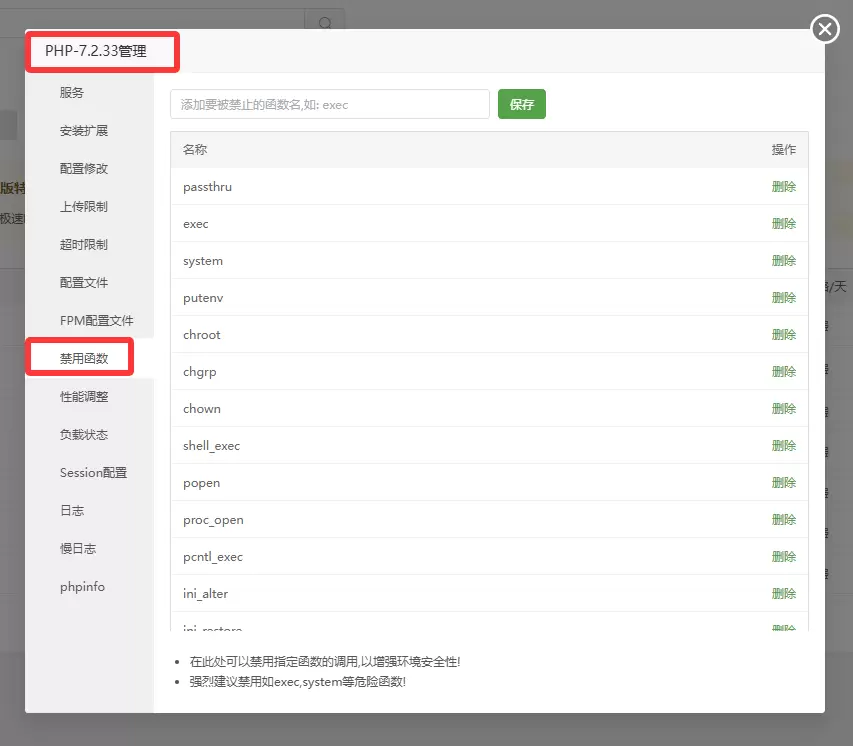Click 删除 next to proc_open
The width and height of the screenshot is (853, 746).
coord(783,520)
